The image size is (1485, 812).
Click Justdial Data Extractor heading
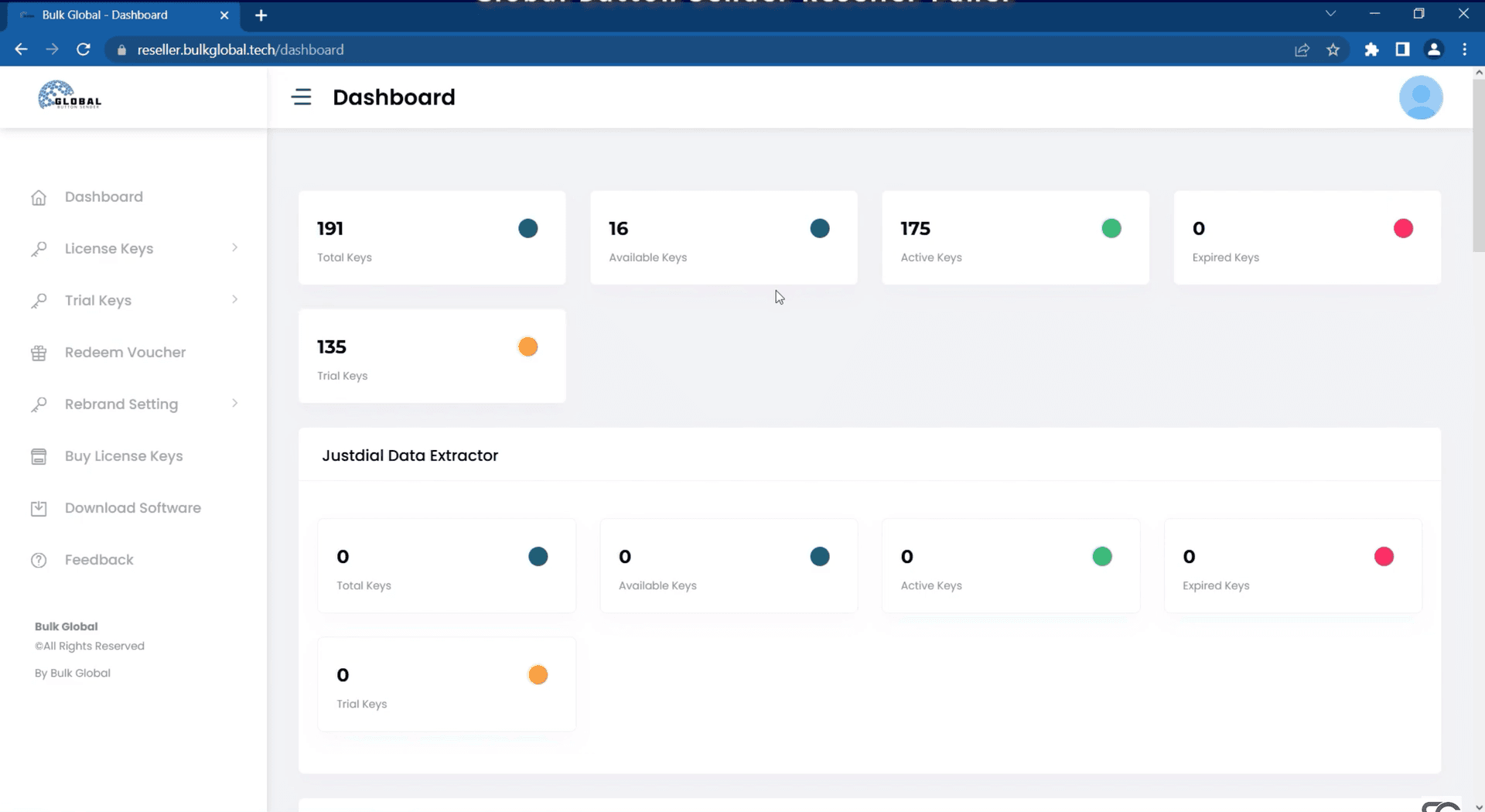coord(410,455)
